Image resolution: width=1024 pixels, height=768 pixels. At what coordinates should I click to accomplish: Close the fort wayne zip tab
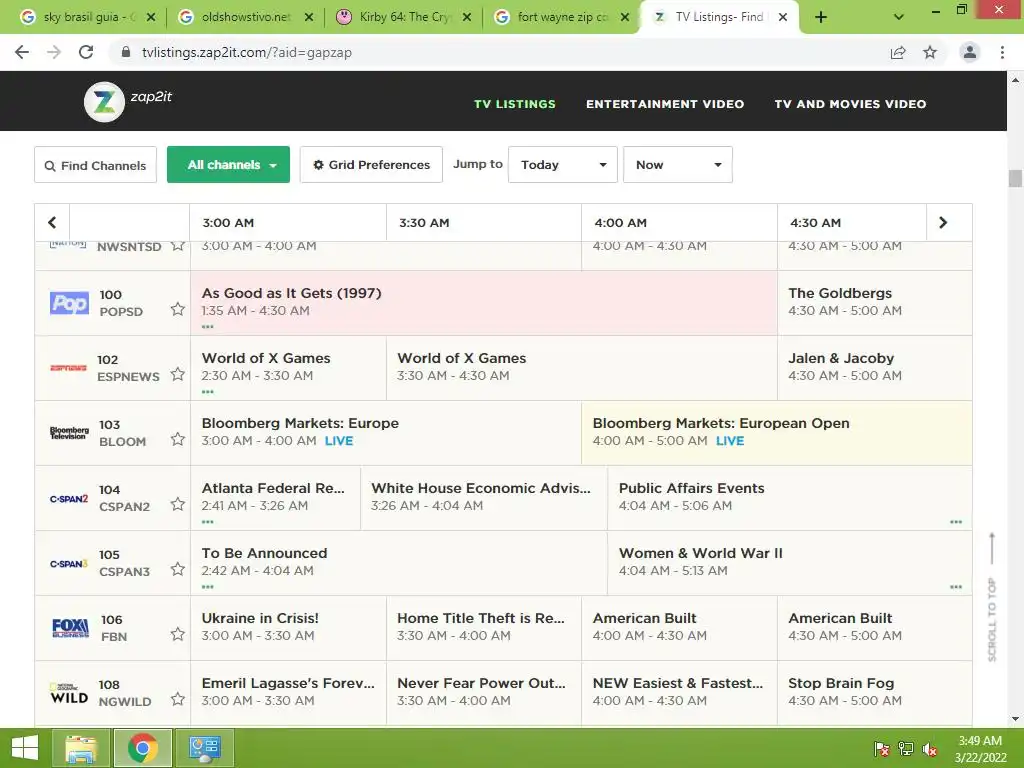624,17
